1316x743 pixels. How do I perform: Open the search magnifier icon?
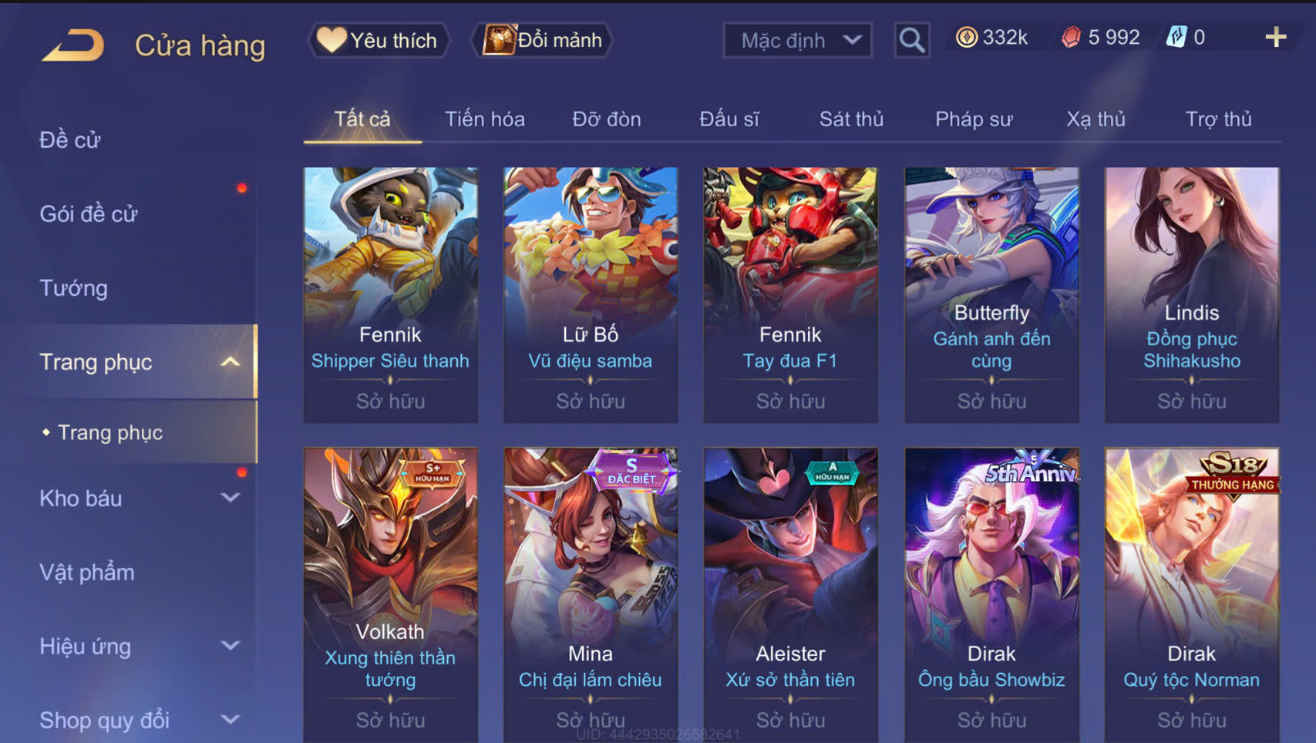click(x=911, y=40)
